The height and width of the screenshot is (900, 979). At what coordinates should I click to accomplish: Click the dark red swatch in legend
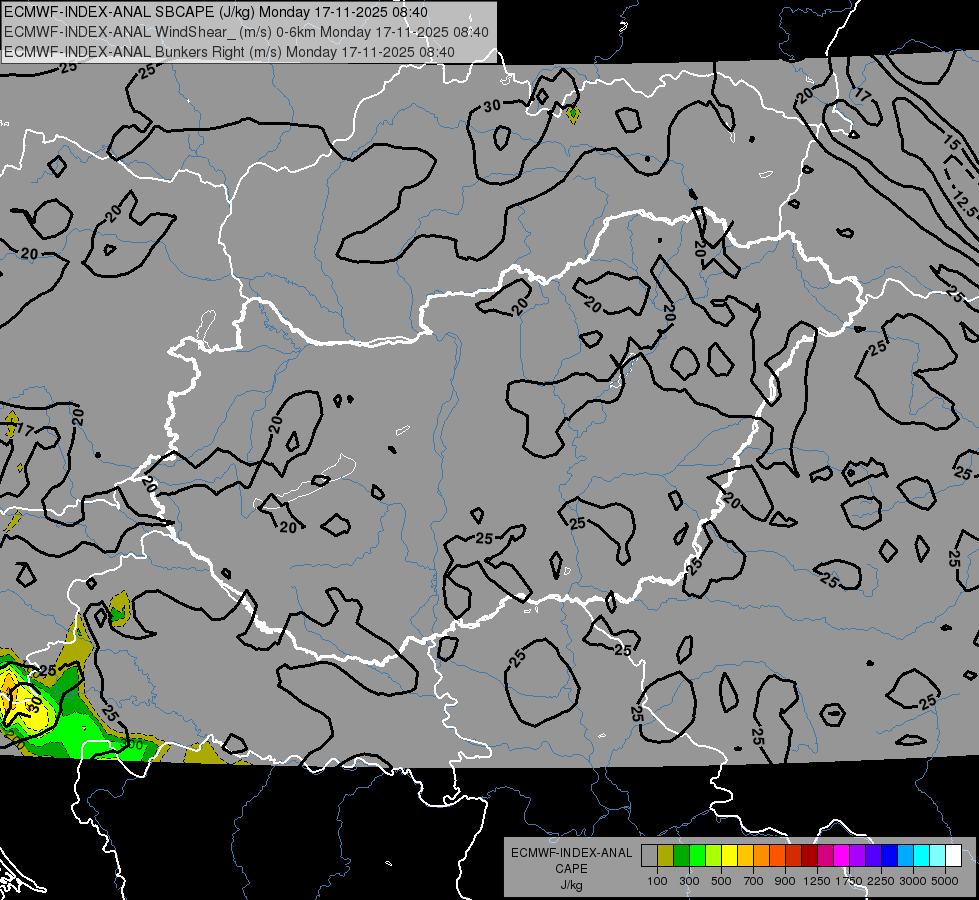point(809,855)
